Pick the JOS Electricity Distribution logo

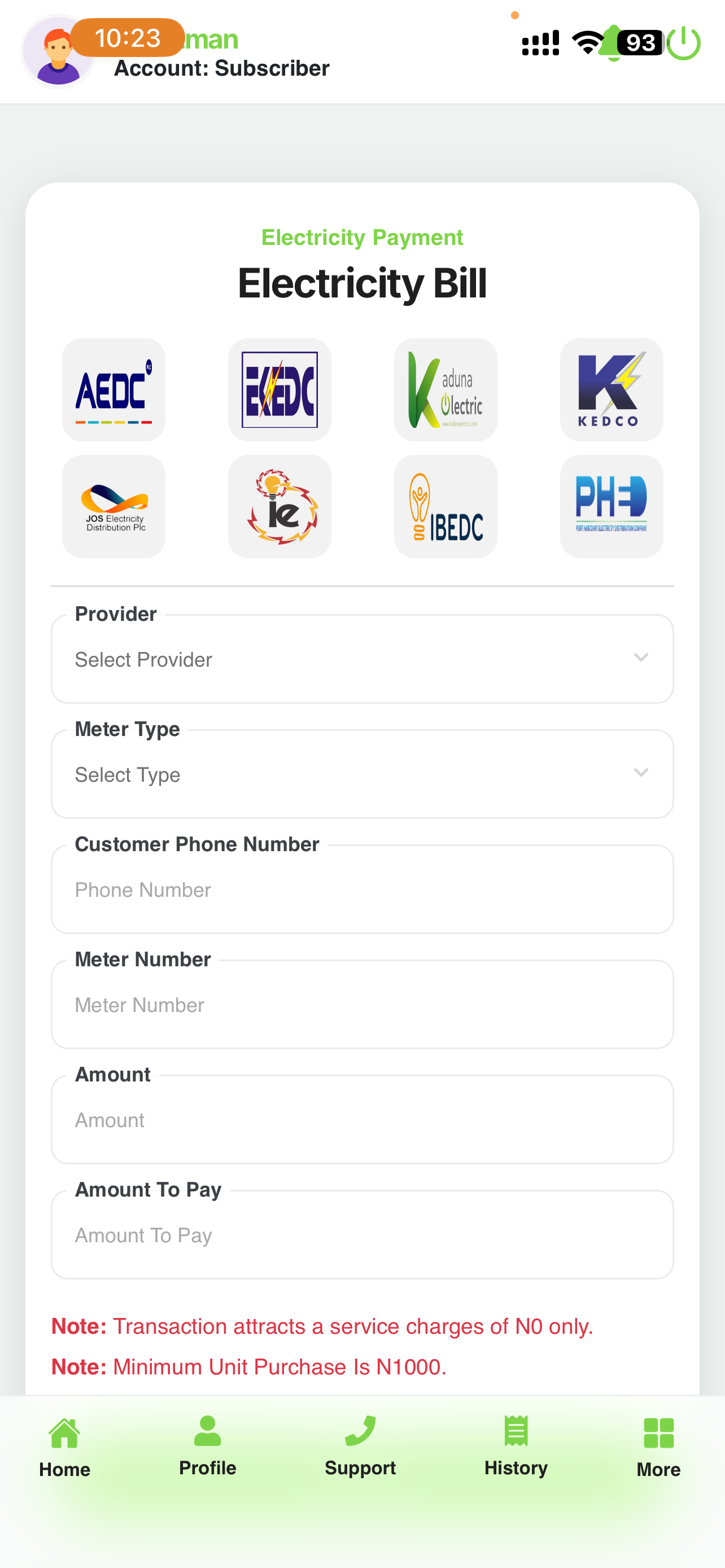click(x=114, y=506)
